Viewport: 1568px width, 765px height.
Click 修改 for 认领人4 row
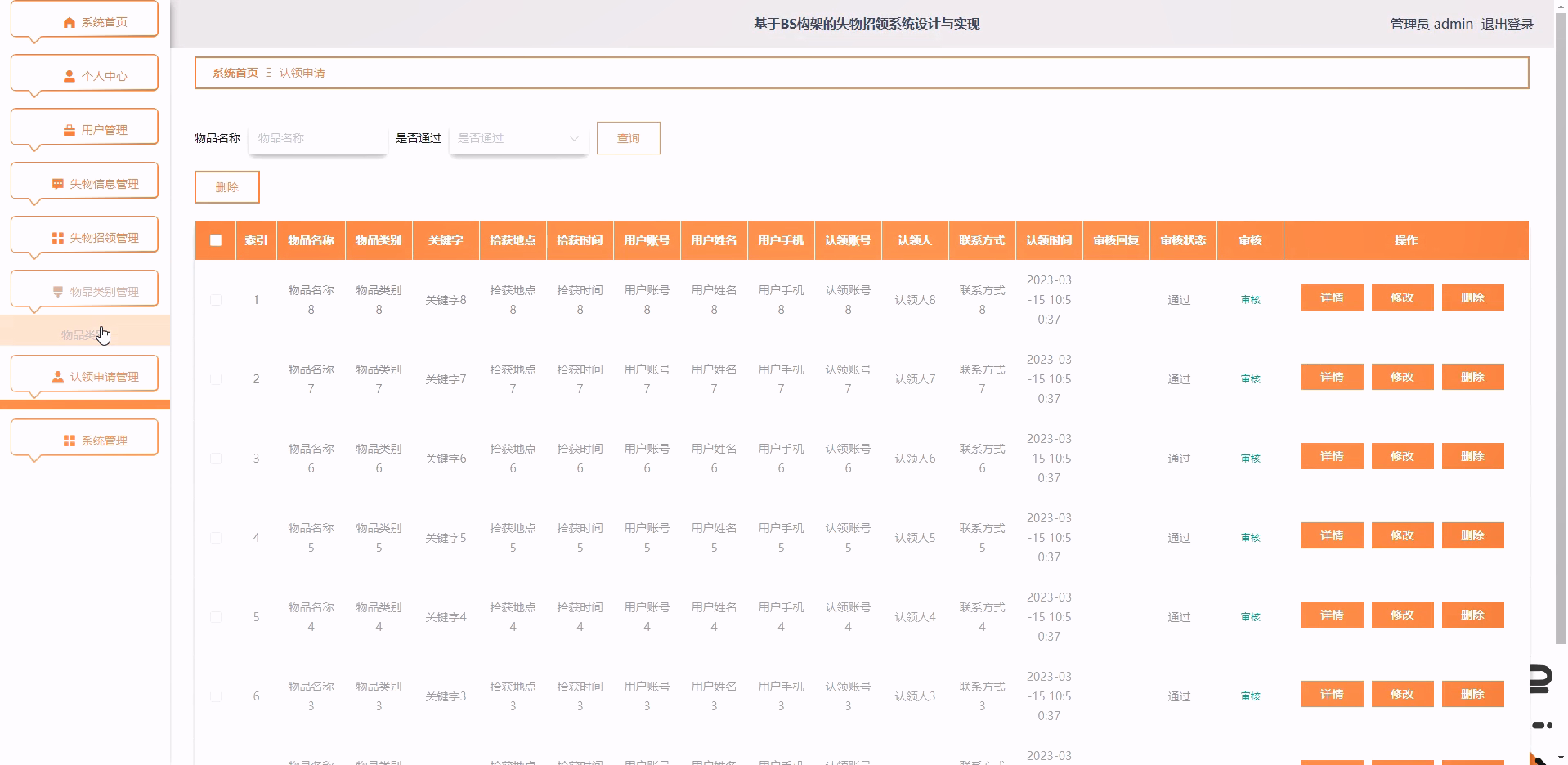tap(1403, 615)
